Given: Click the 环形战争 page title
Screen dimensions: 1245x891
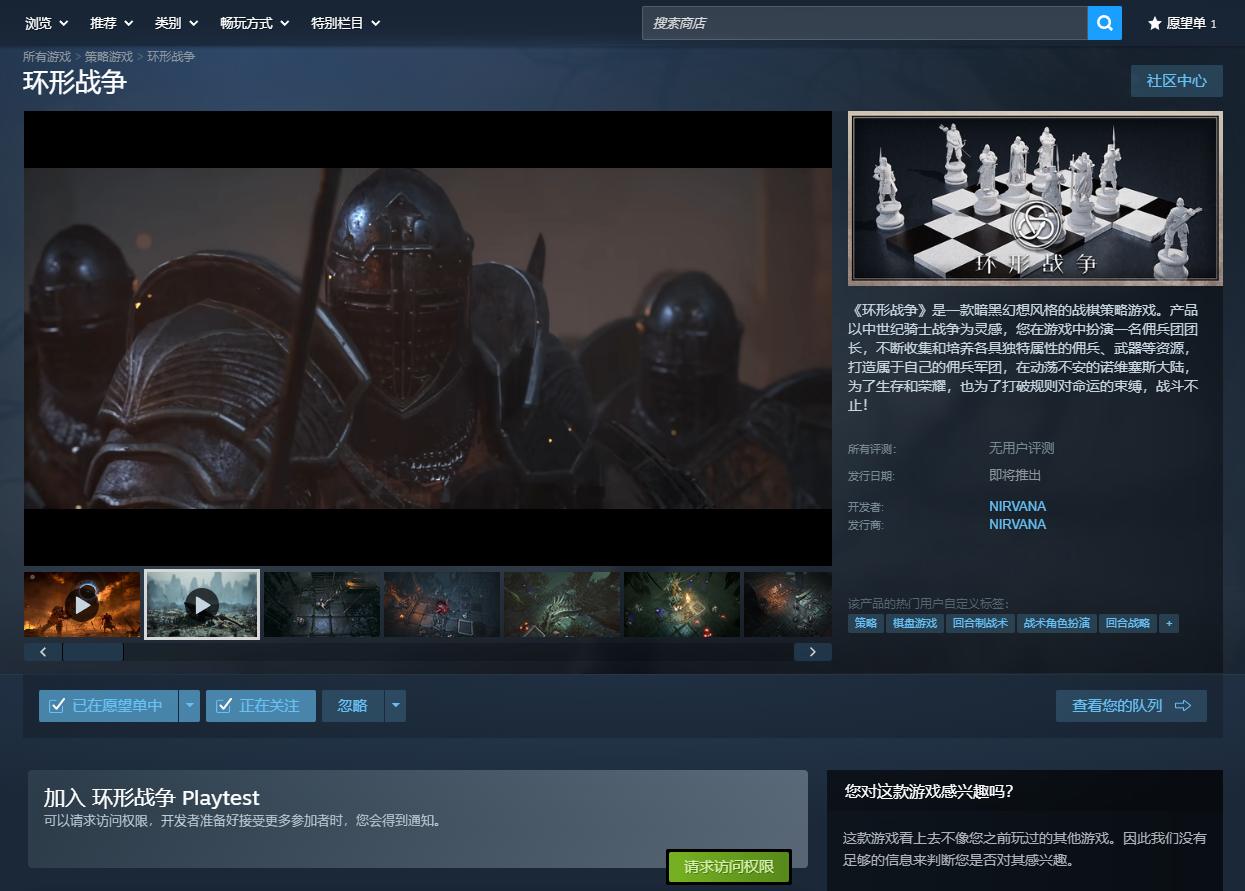Looking at the screenshot, I should tap(75, 82).
